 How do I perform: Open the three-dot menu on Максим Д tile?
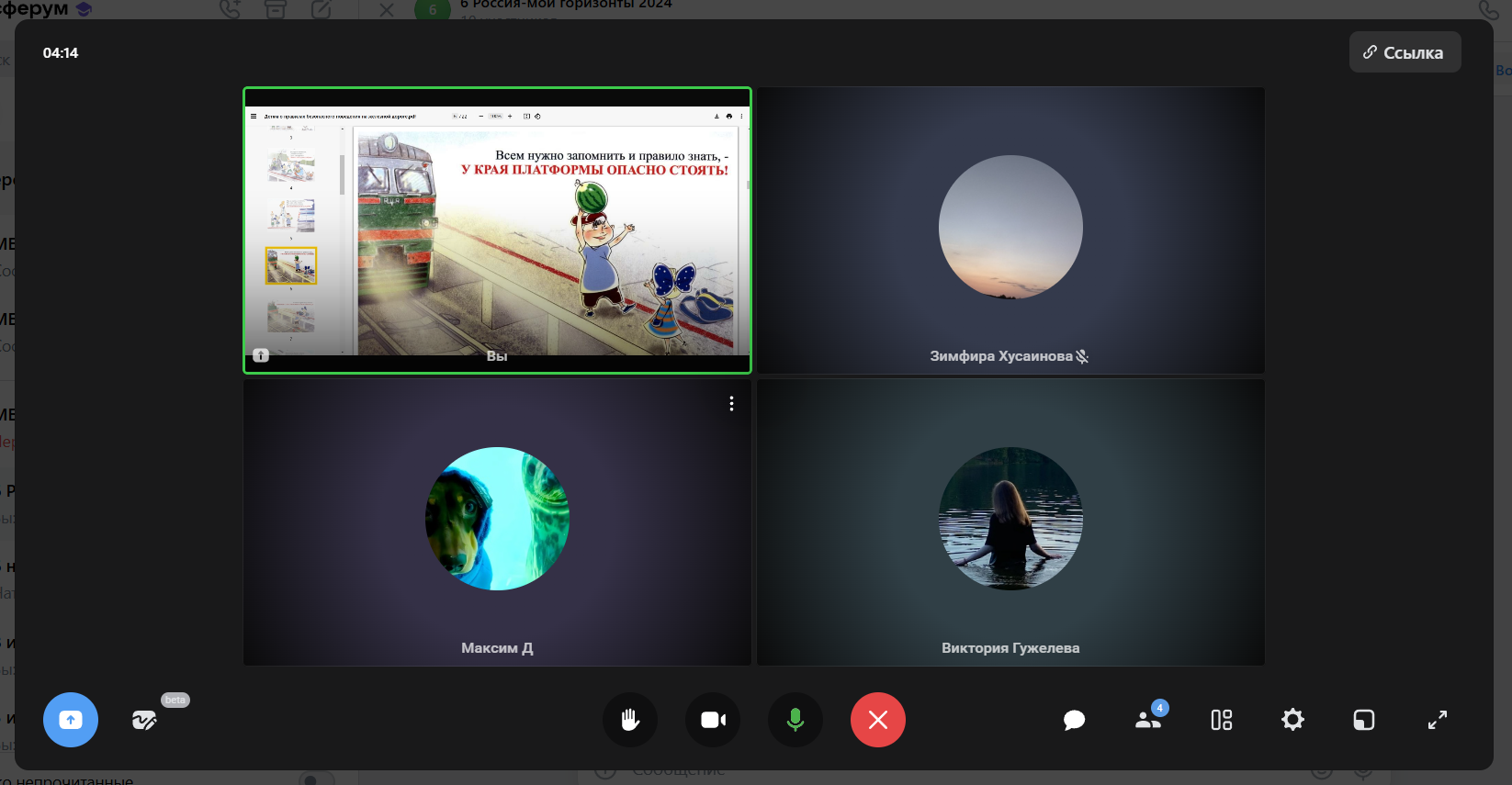point(731,404)
